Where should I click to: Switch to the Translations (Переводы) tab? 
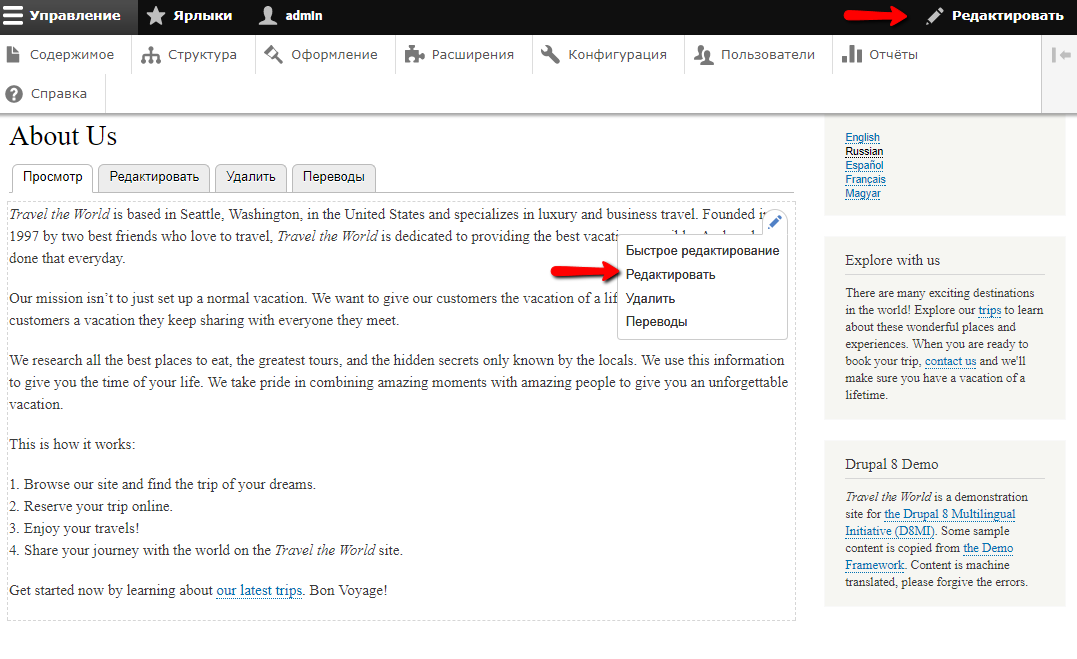334,177
